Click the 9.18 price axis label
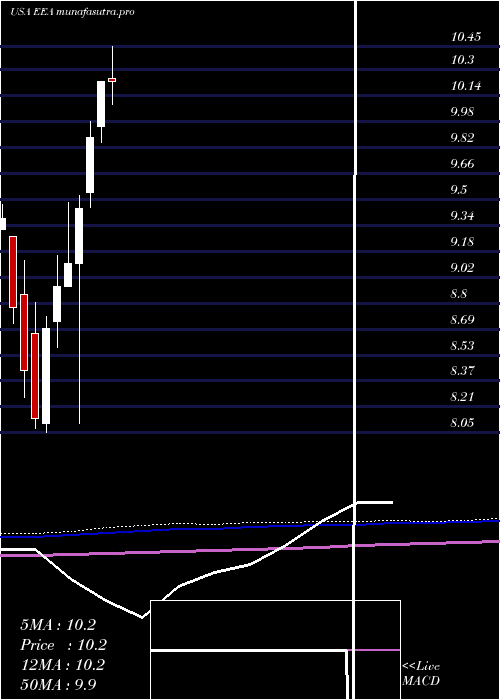500x700 pixels. point(462,242)
